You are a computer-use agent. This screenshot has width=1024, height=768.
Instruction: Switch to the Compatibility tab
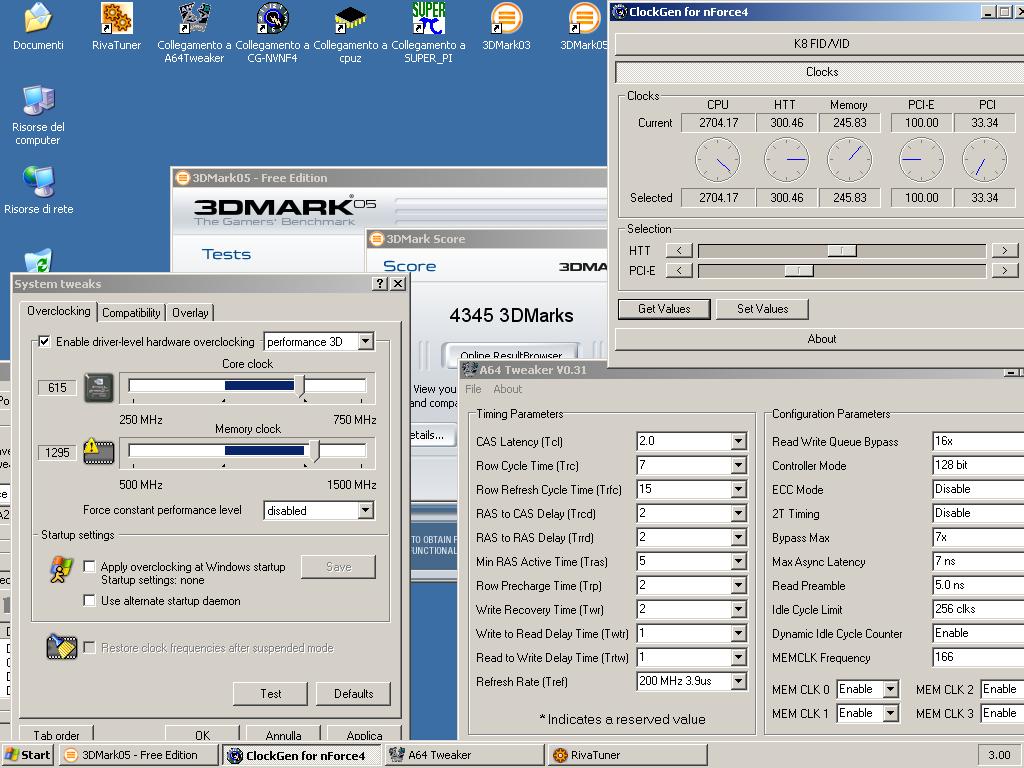point(131,313)
